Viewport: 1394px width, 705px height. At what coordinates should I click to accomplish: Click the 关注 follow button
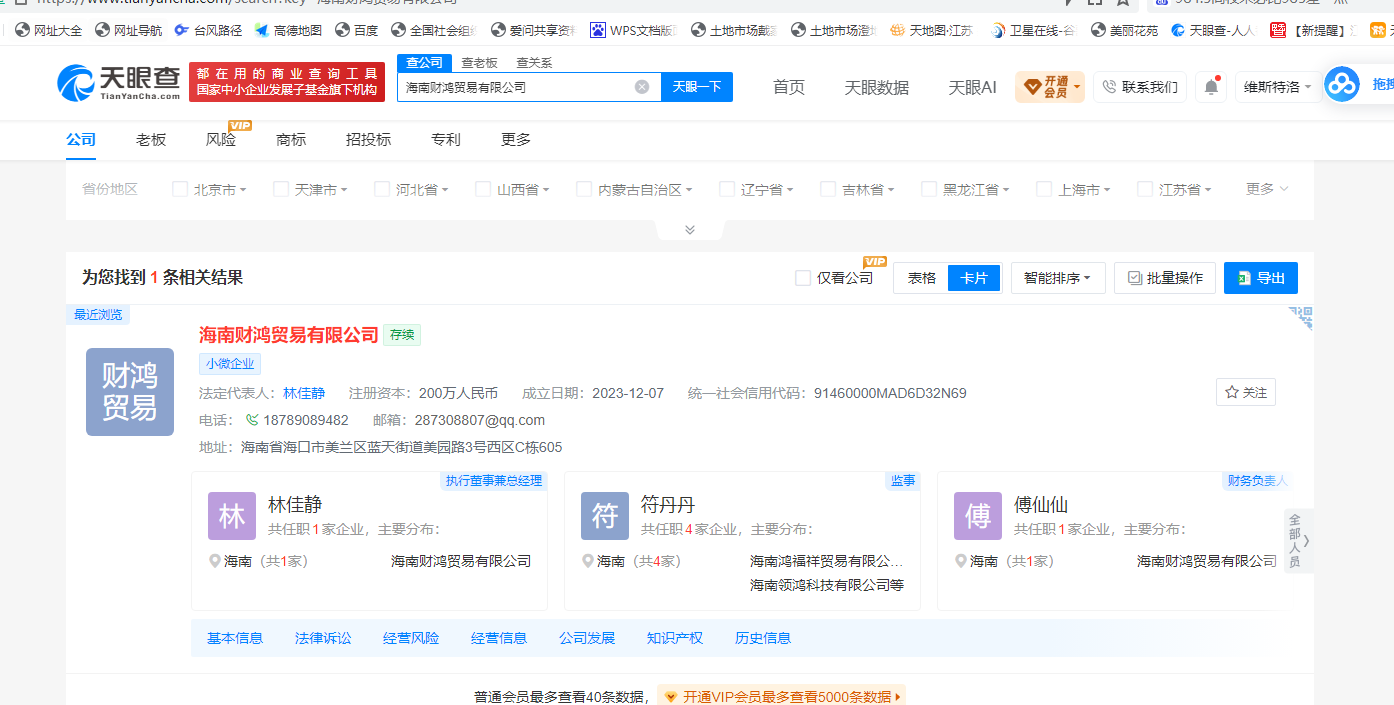pos(1246,393)
